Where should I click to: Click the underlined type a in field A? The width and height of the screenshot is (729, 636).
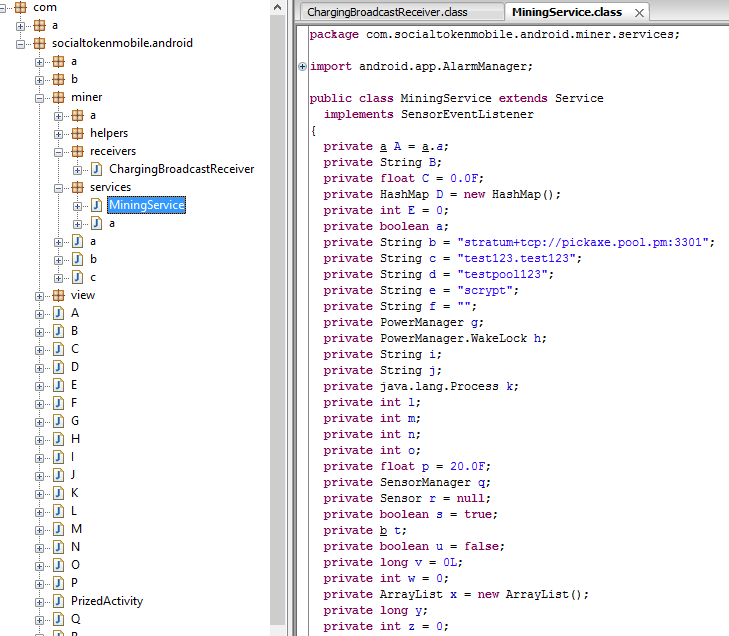384,146
